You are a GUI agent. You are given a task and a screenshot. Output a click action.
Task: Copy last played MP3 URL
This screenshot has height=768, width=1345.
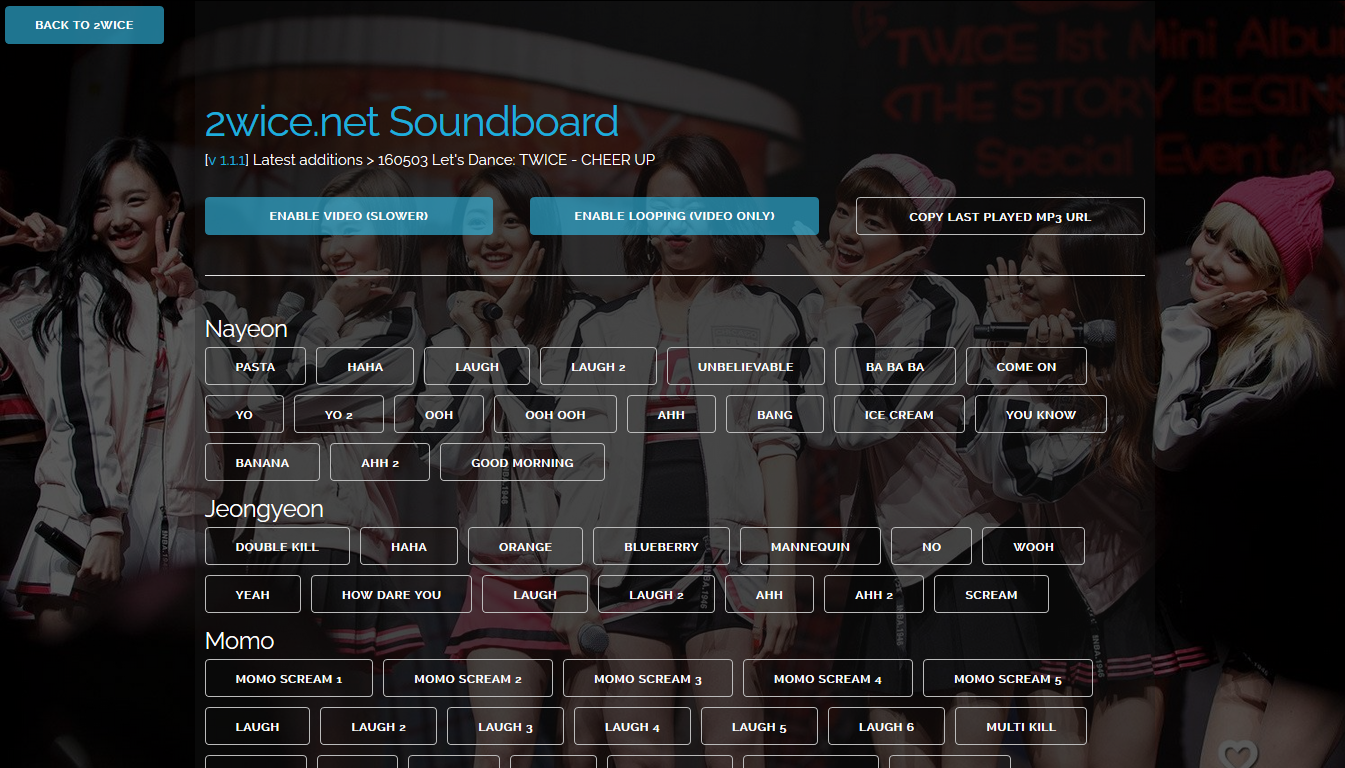1000,216
